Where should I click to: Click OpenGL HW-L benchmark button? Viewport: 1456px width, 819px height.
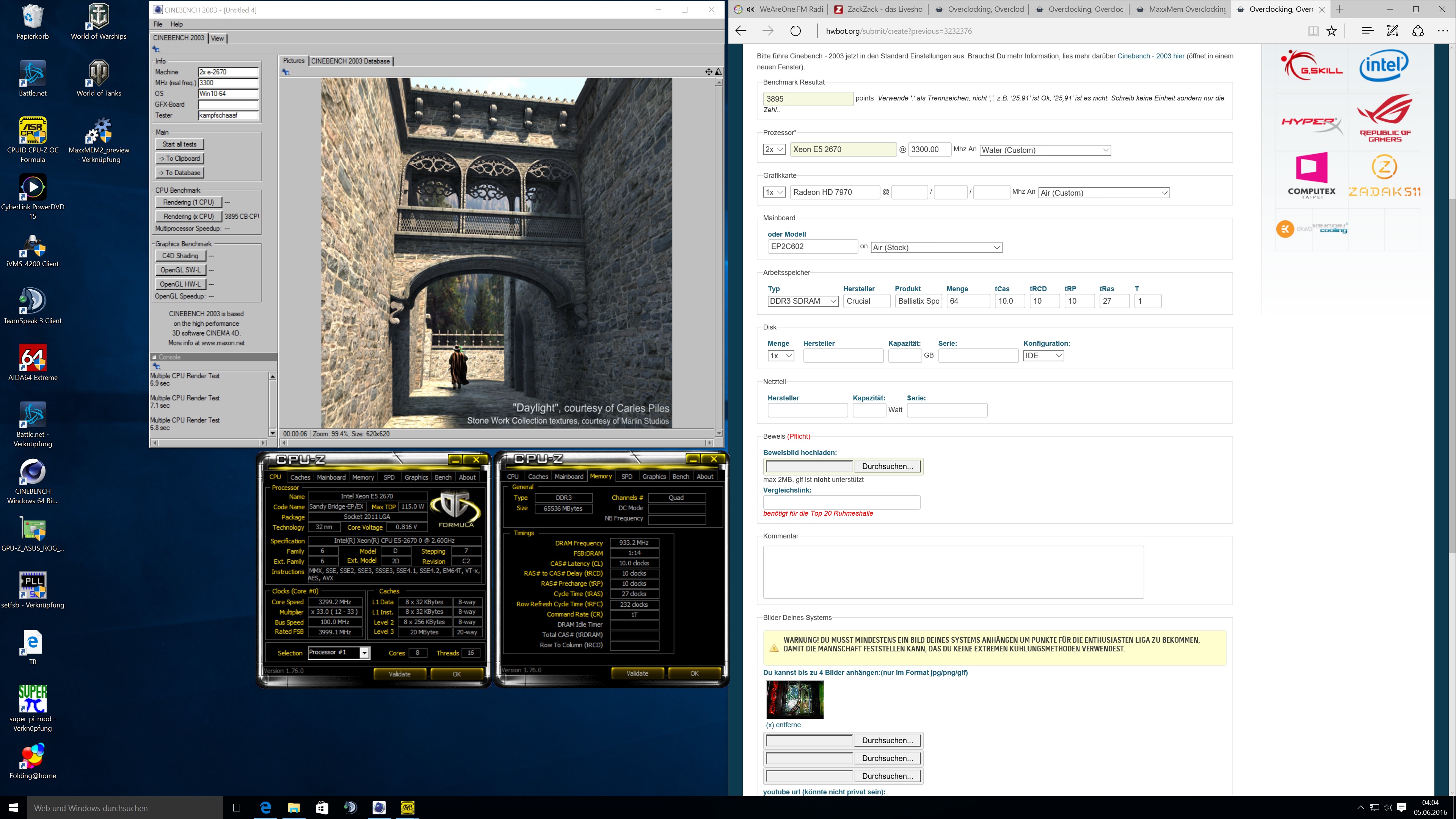click(x=180, y=284)
